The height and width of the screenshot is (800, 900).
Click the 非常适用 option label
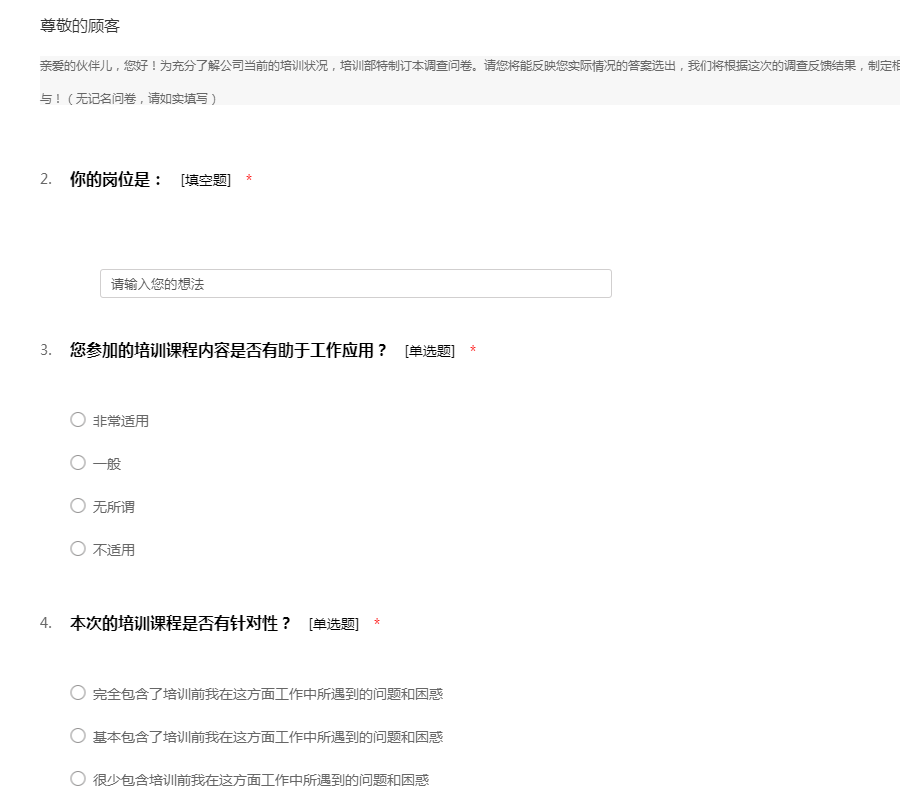[x=121, y=421]
